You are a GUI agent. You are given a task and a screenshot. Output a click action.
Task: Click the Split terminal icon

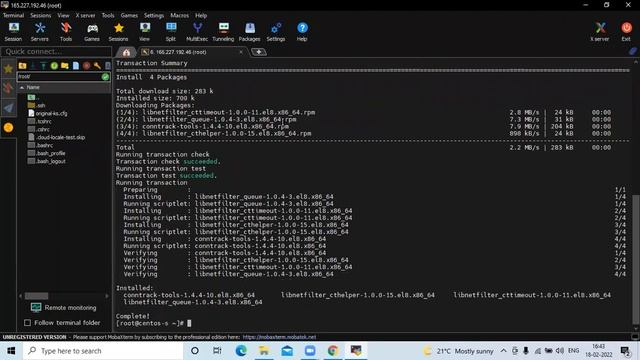pyautogui.click(x=171, y=32)
